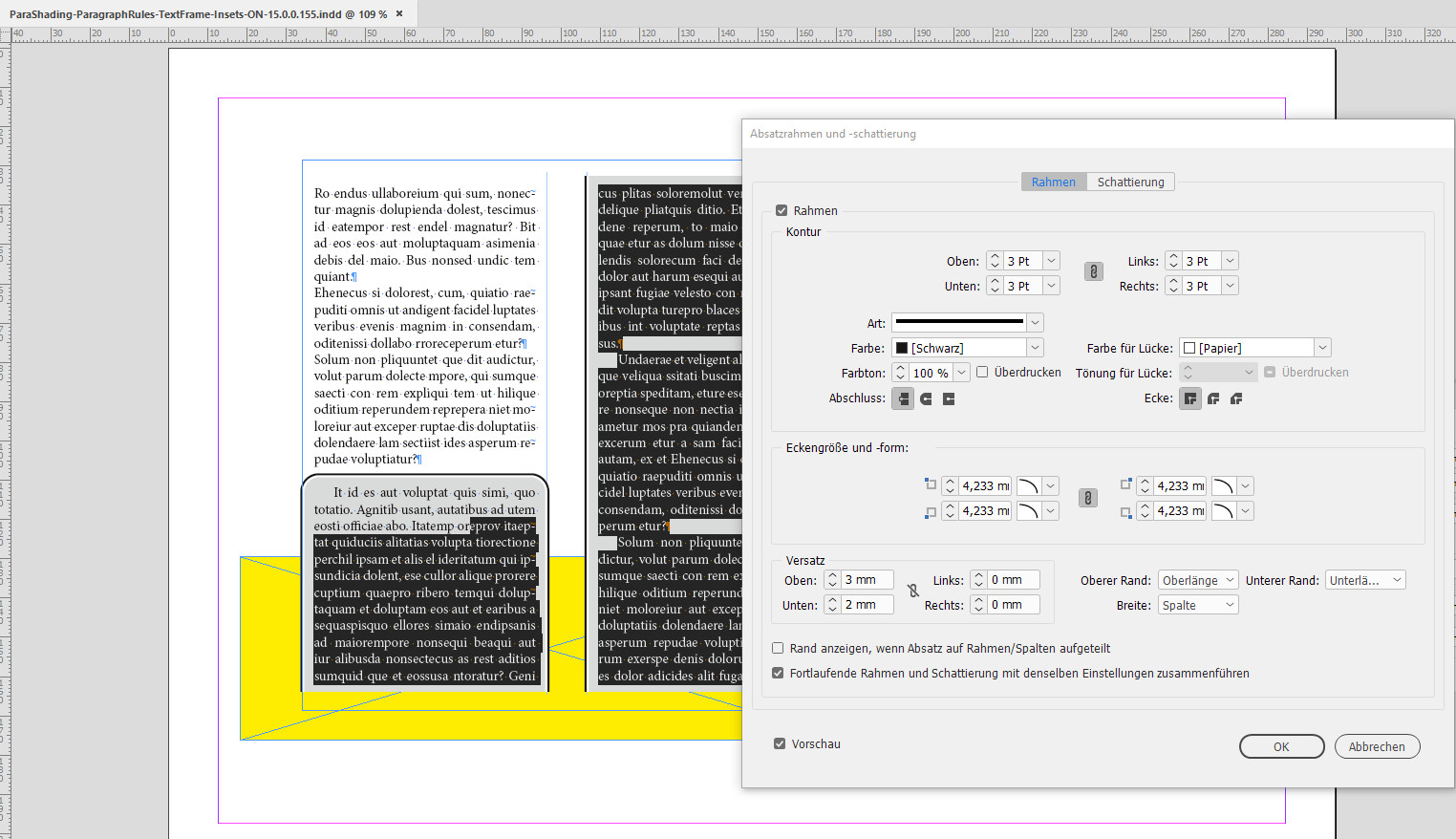1456x839 pixels.
Task: Disable the Vorschau preview checkbox
Action: (779, 743)
